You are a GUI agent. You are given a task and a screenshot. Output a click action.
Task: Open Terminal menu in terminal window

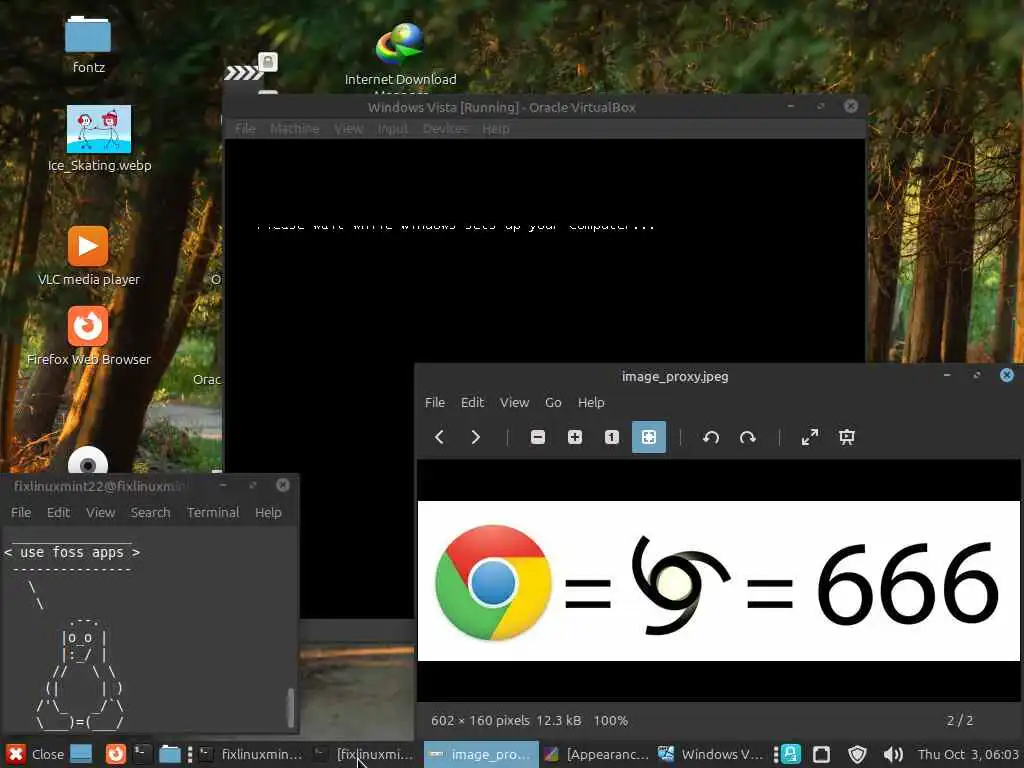(213, 513)
